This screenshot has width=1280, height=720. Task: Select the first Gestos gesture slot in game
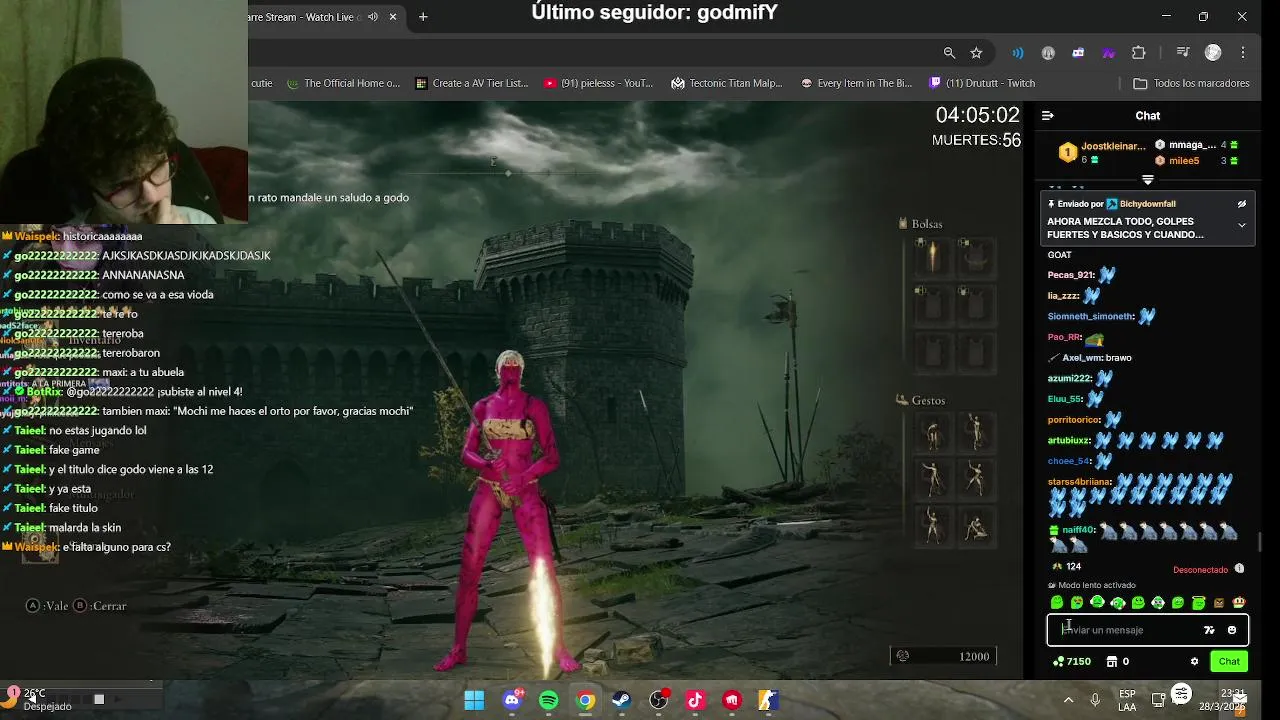click(932, 432)
